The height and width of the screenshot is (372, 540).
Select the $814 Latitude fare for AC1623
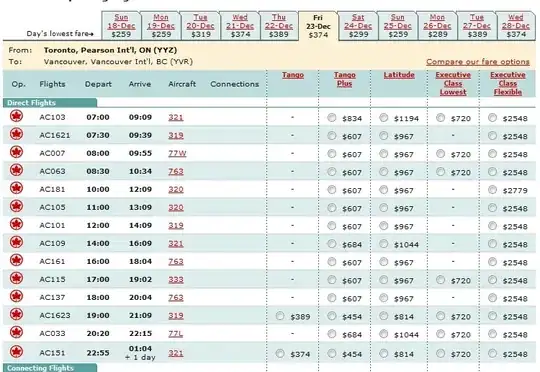tap(383, 316)
